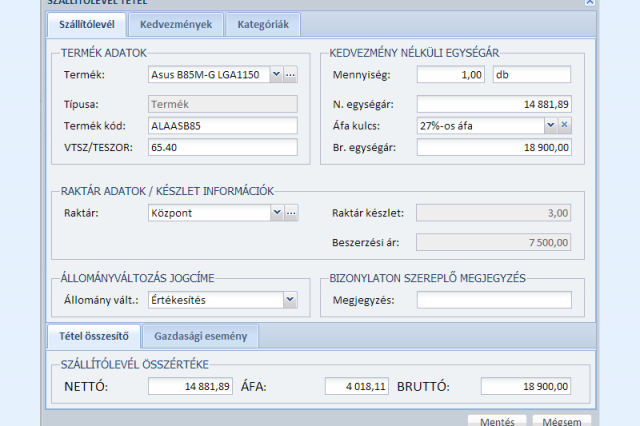Click the Raktár készlet: label

(x=368, y=213)
